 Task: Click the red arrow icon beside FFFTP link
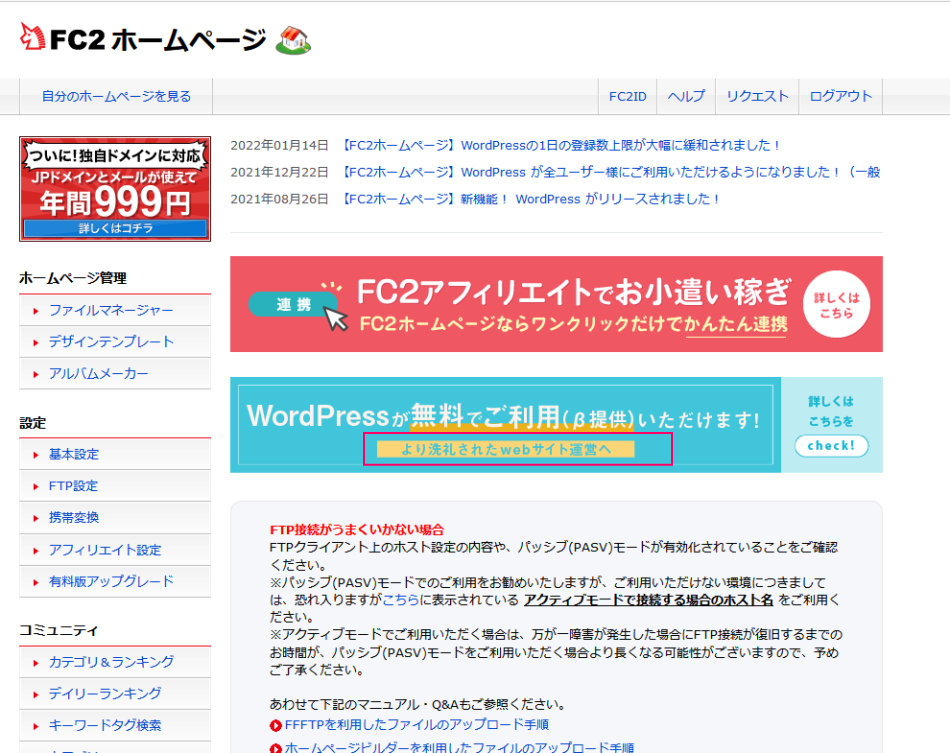click(276, 725)
